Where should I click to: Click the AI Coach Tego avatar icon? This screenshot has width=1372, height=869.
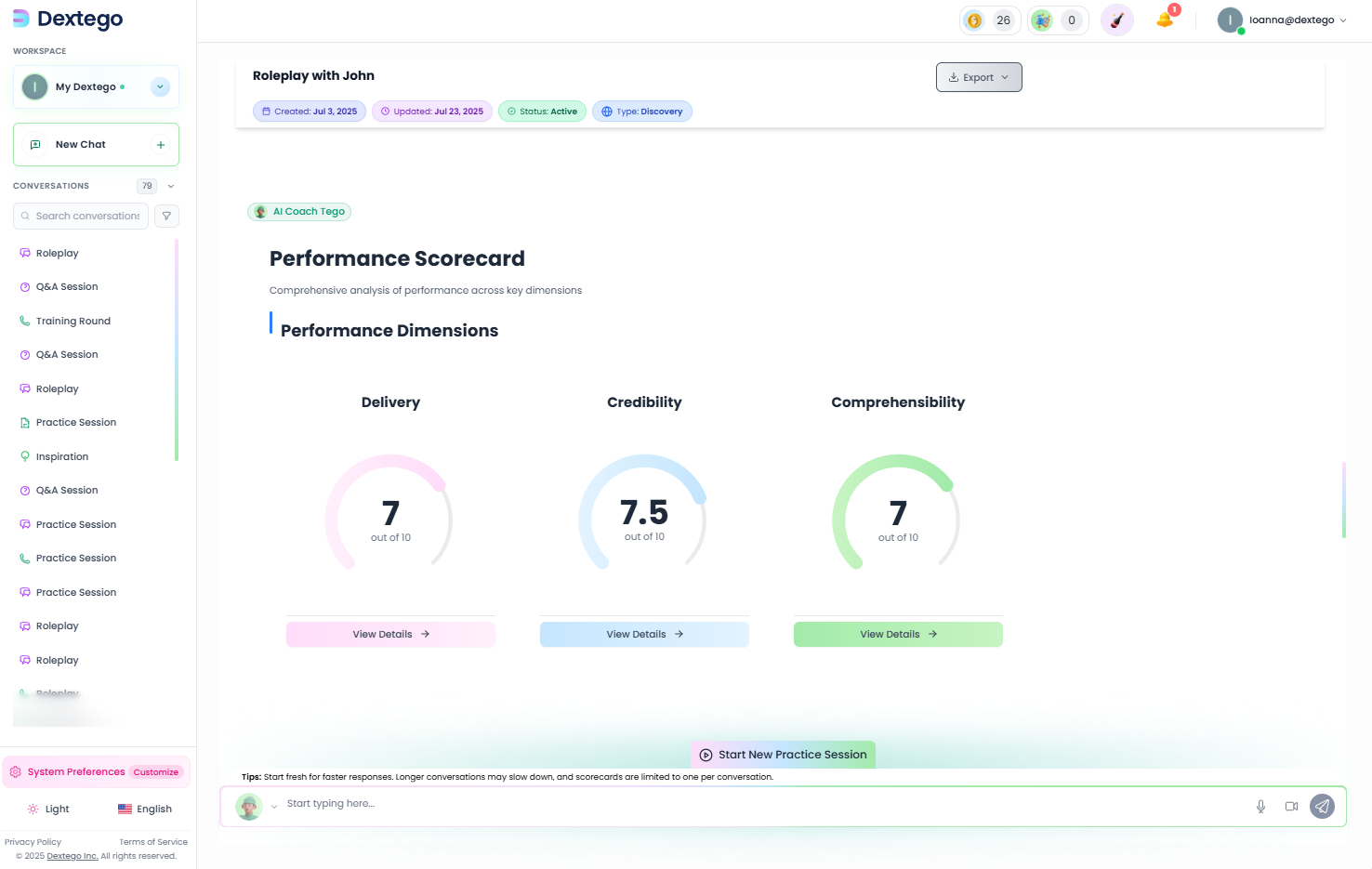point(260,212)
